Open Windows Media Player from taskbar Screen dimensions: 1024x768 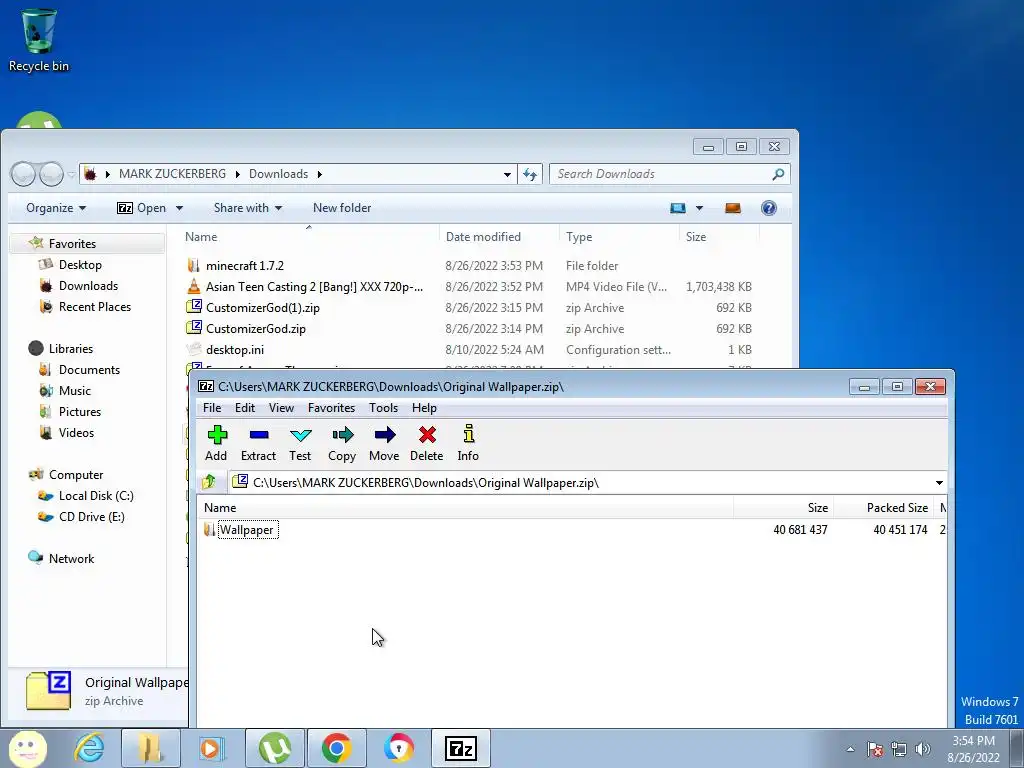[x=211, y=748]
